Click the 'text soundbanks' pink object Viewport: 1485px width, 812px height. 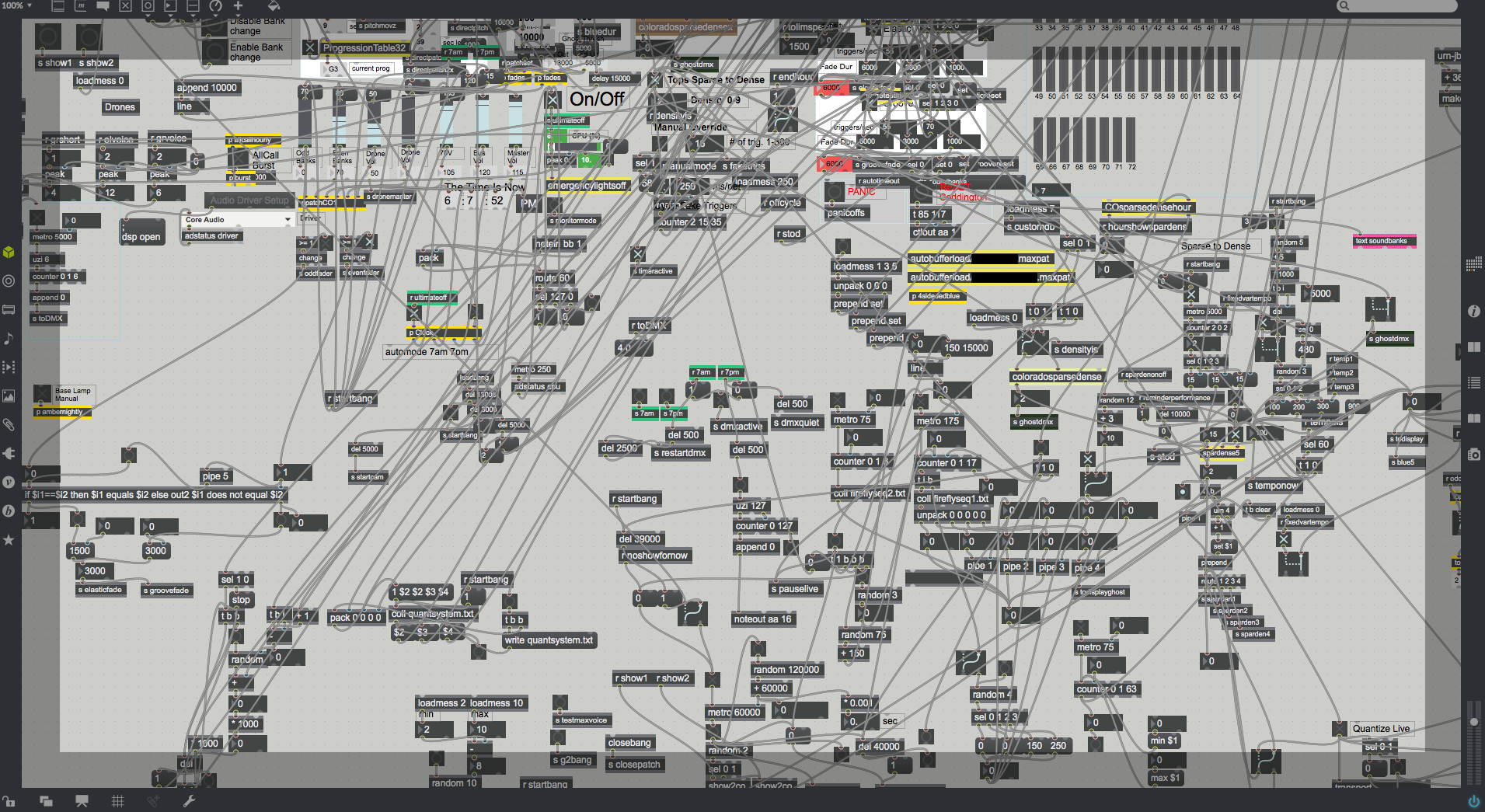coord(1385,241)
